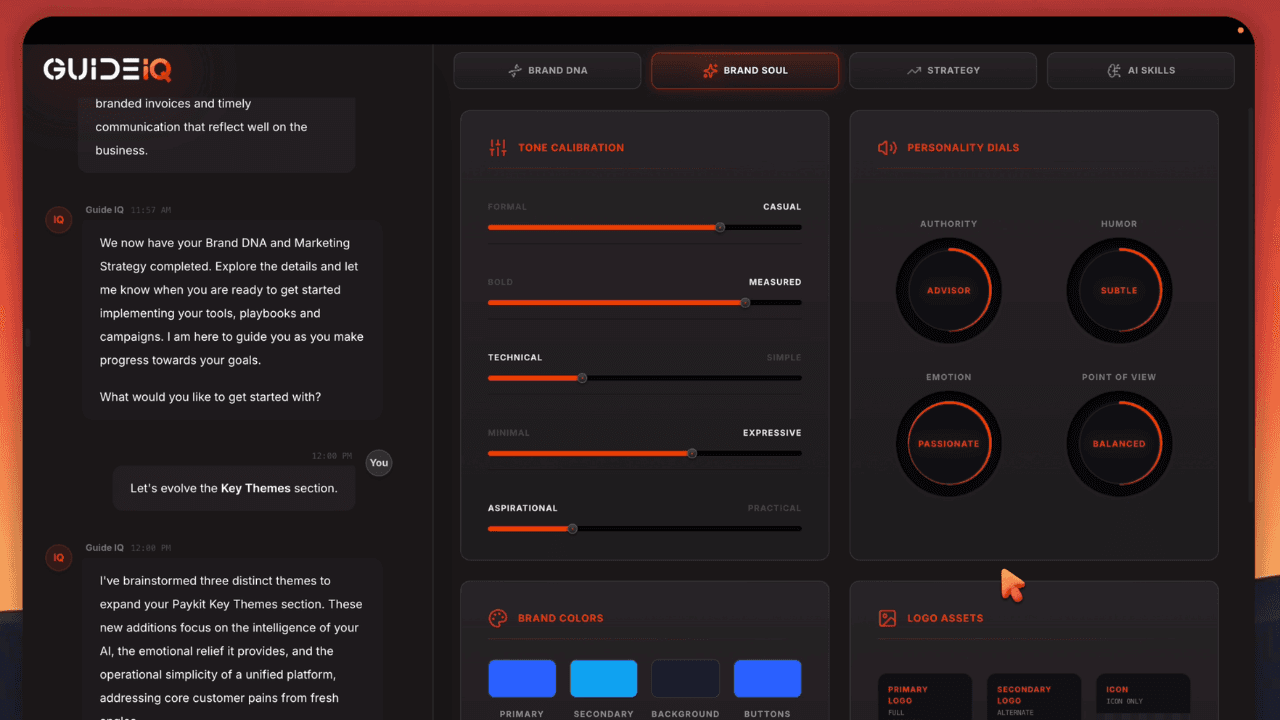Viewport: 1280px width, 720px height.
Task: Click the Bold to Measured slider handle
Action: pos(745,302)
